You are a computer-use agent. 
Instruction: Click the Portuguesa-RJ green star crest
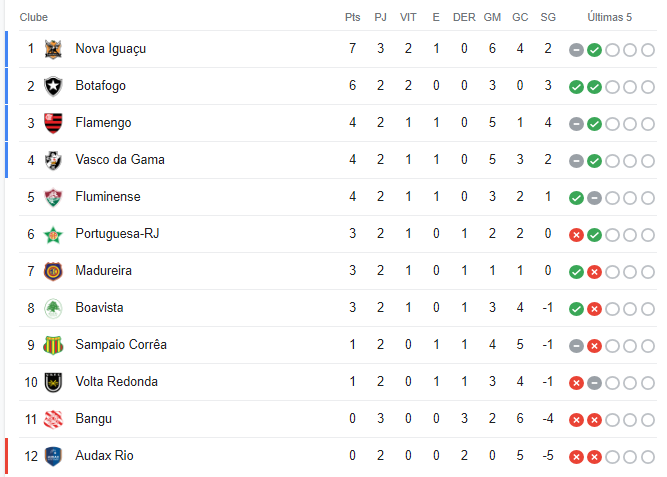(x=53, y=234)
